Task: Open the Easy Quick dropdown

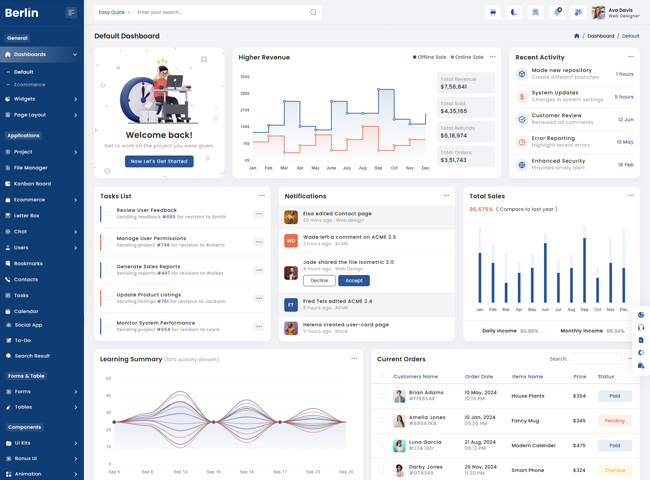Action: (114, 13)
